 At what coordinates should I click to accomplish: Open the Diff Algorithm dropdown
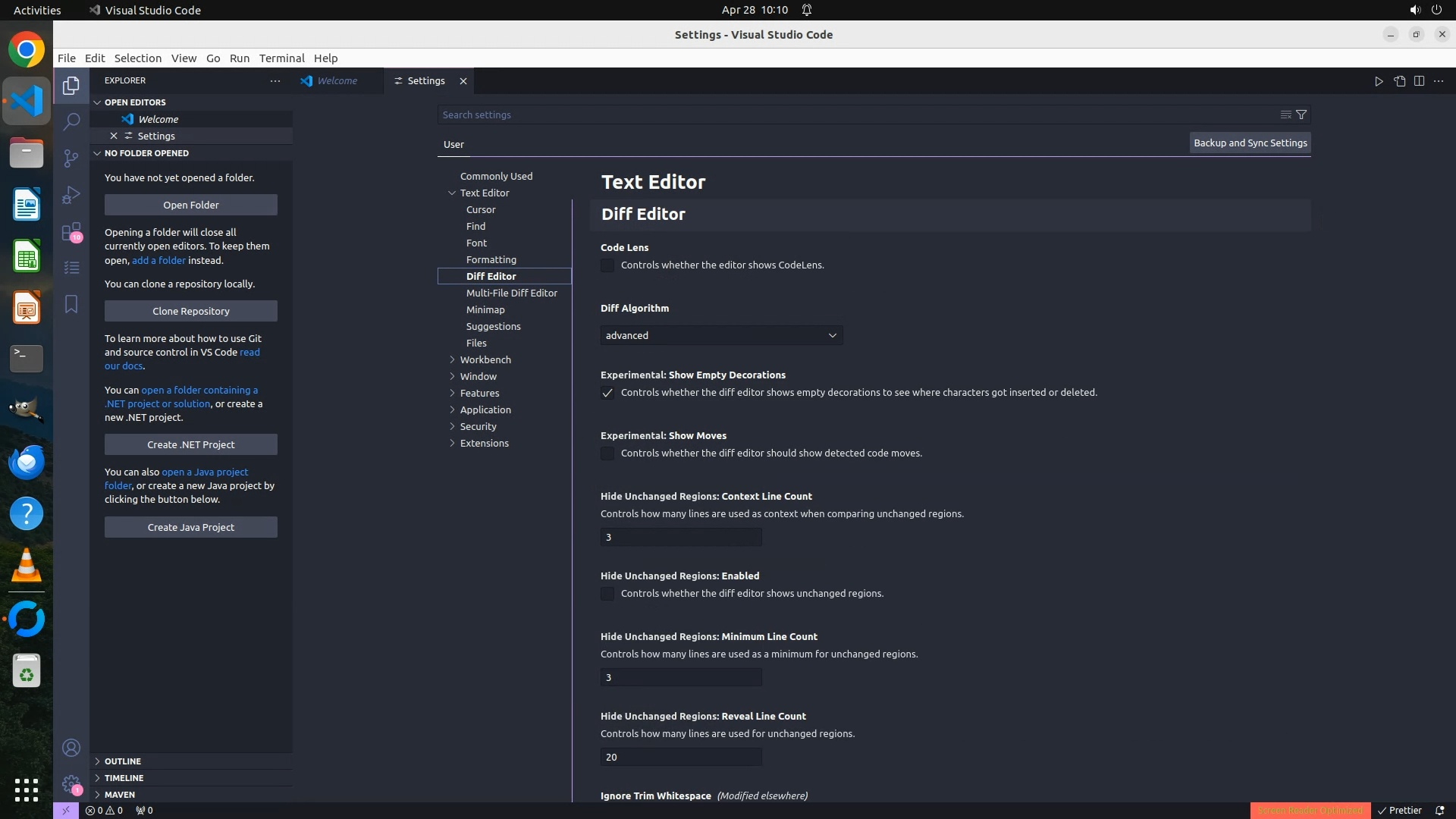(721, 335)
